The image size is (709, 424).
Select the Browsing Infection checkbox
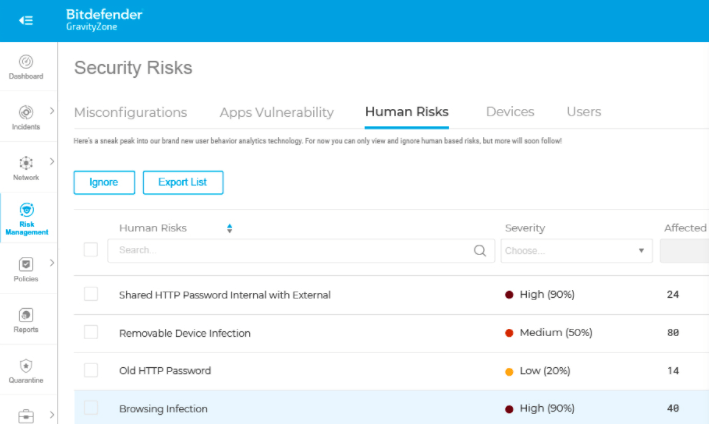coord(91,408)
